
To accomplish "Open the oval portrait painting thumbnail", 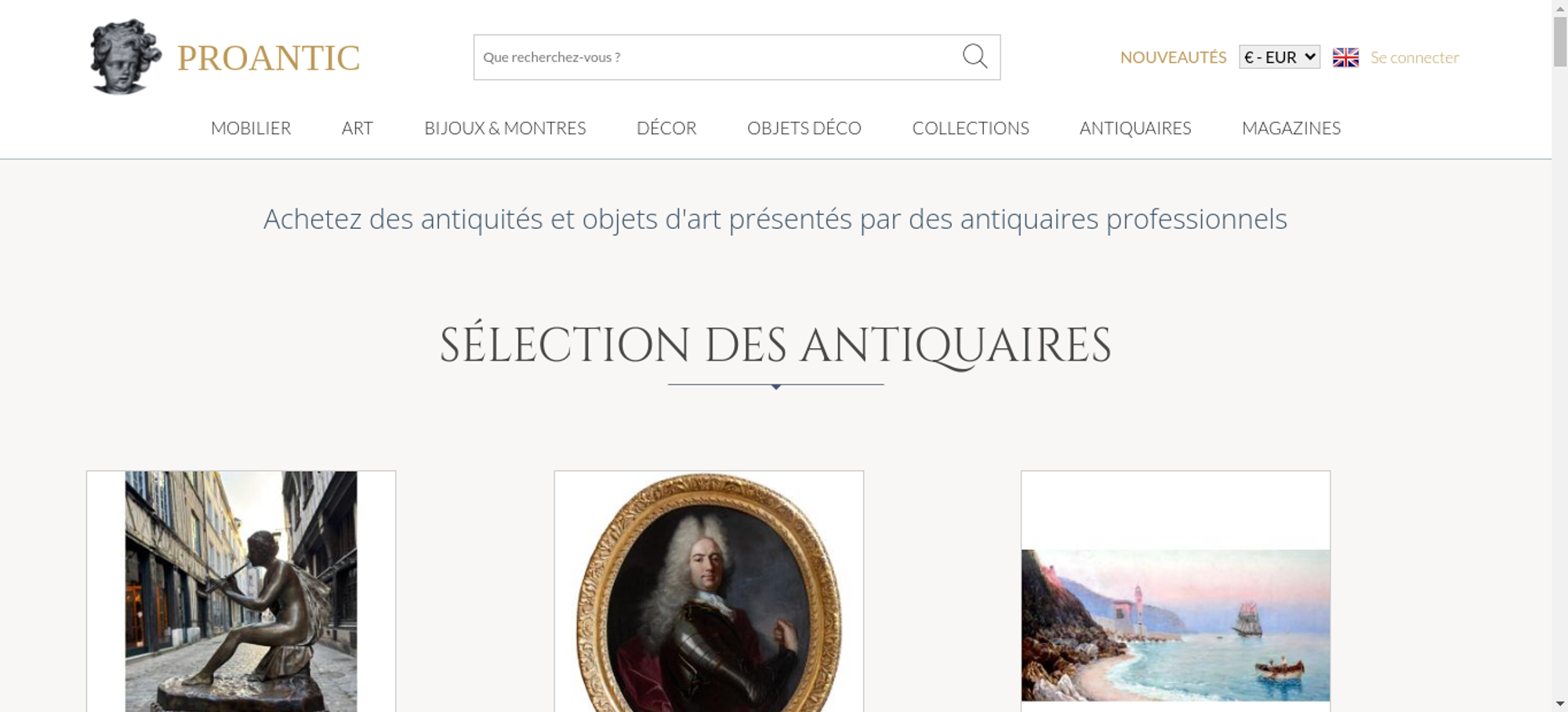I will pyautogui.click(x=709, y=591).
